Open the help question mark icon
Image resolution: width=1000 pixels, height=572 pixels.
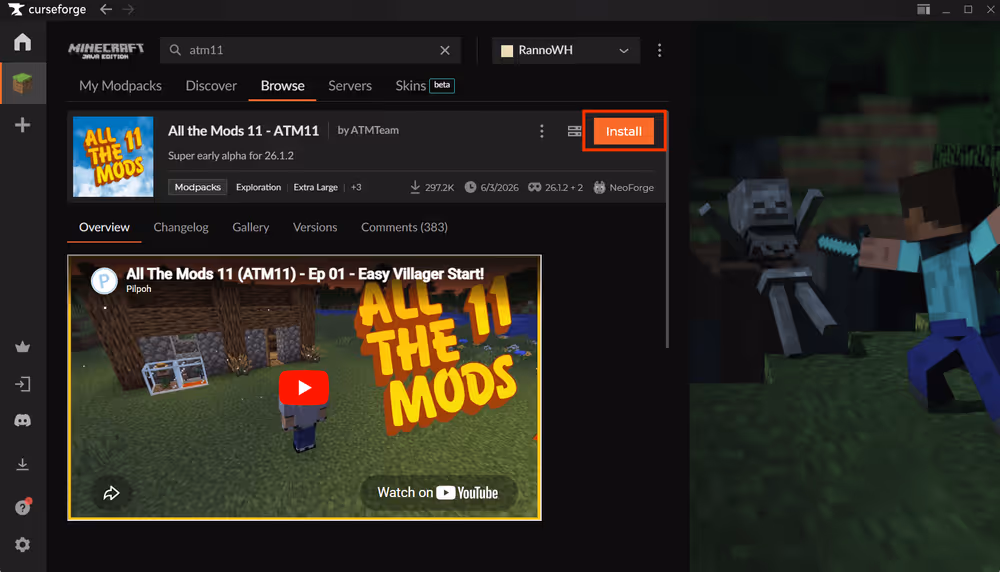tap(22, 507)
